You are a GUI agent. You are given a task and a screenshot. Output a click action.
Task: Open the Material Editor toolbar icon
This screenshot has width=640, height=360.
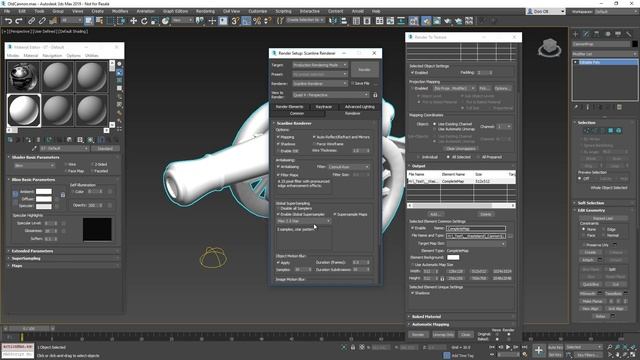[x=414, y=21]
